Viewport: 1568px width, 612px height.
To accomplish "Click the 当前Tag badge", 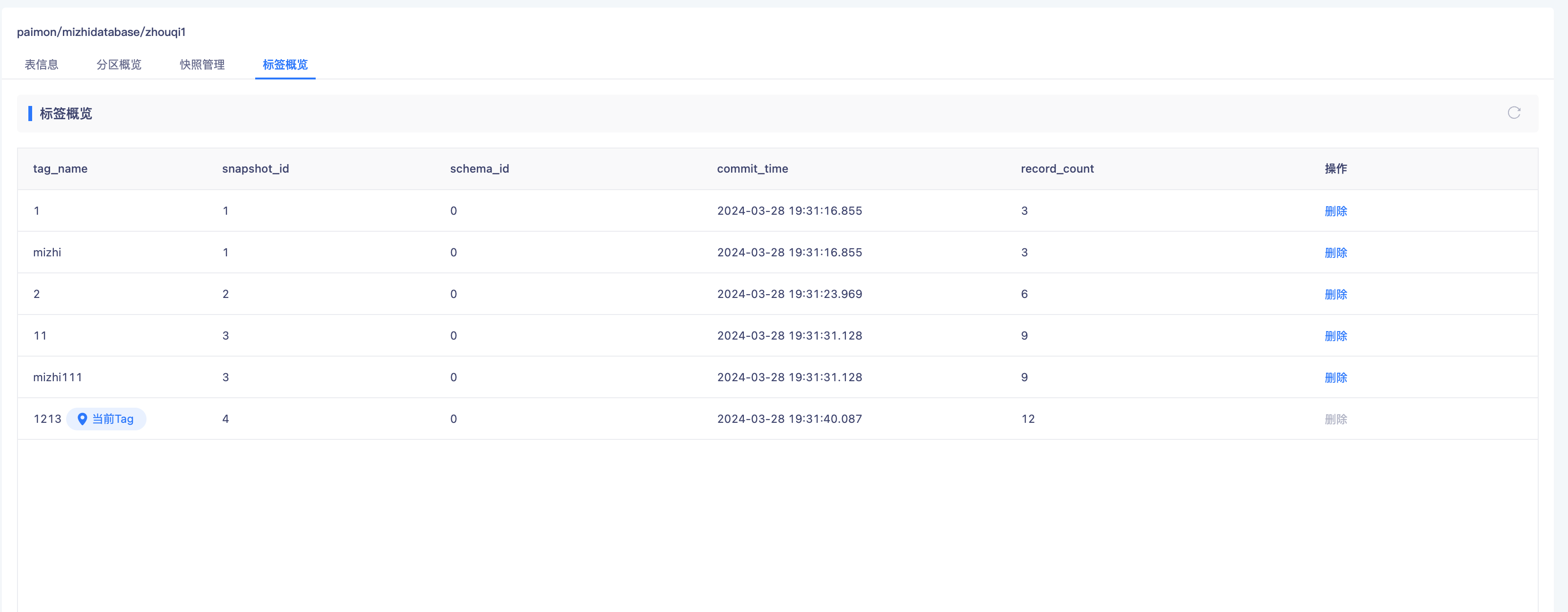I will (x=106, y=419).
